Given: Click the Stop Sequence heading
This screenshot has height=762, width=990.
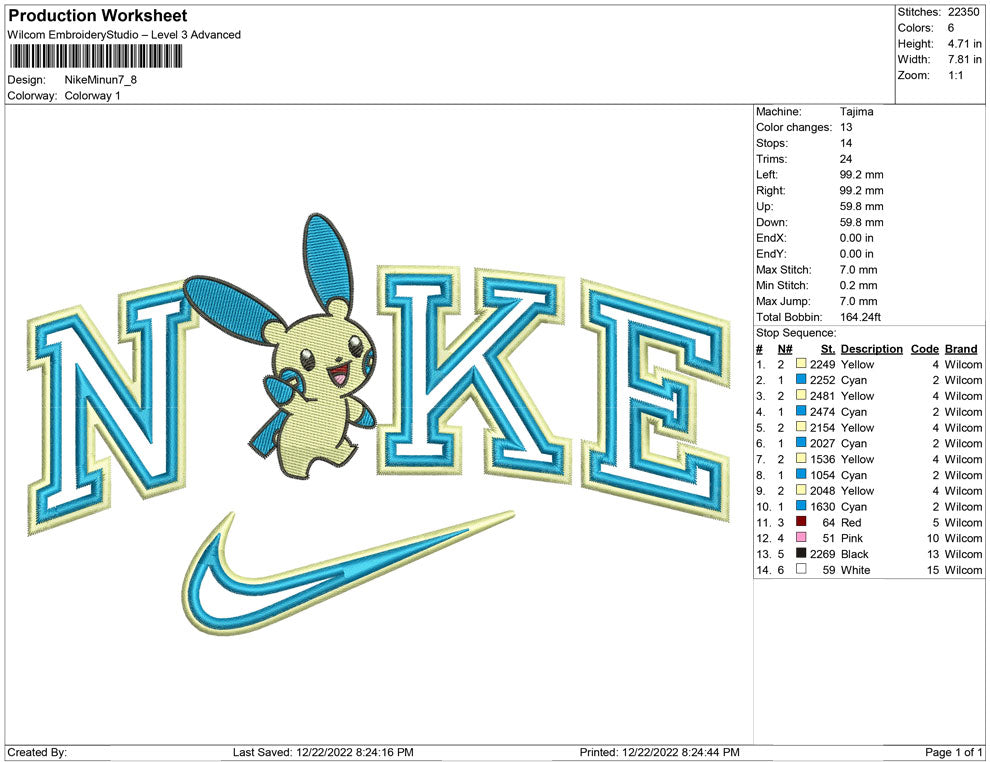Looking at the screenshot, I should (x=796, y=333).
